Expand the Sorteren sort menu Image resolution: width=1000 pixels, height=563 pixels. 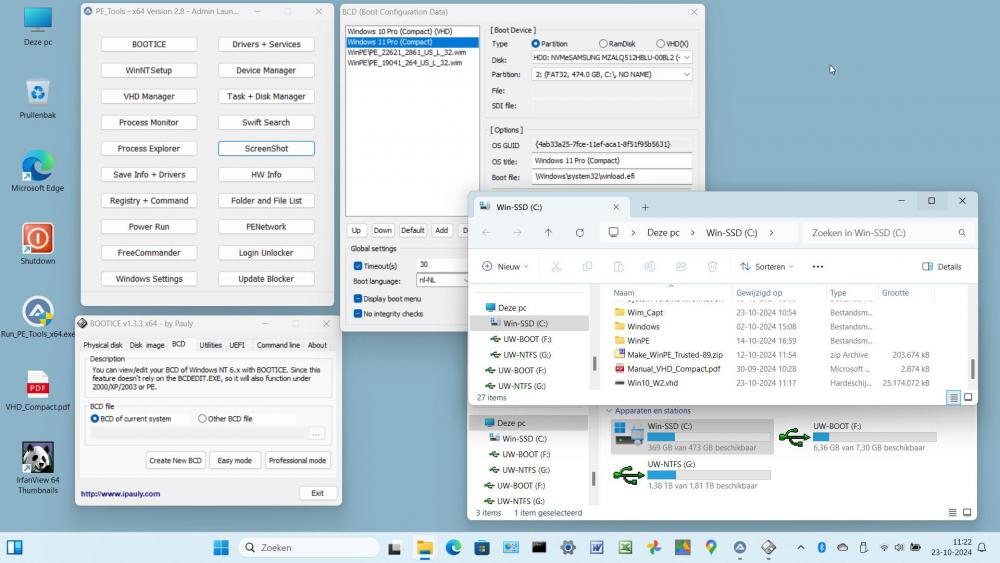click(x=766, y=267)
